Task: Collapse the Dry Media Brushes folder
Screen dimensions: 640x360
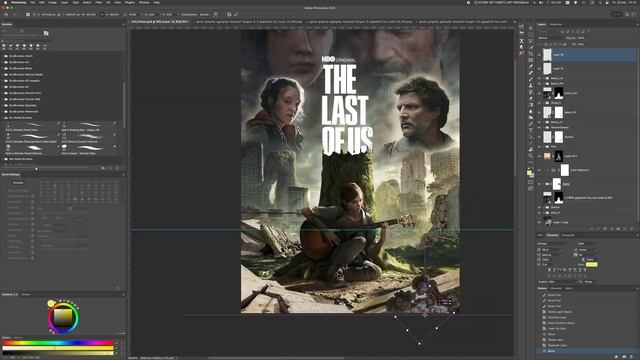Action: (2, 118)
